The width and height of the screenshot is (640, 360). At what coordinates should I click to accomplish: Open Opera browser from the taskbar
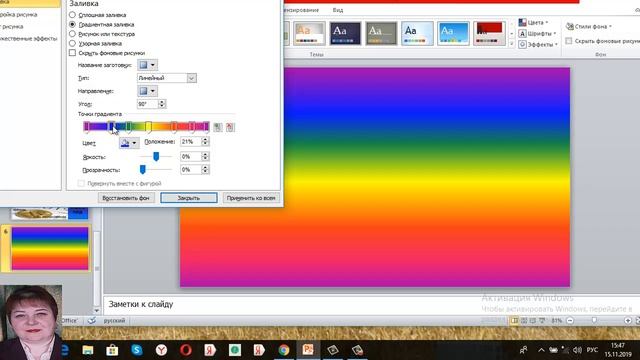coord(186,350)
